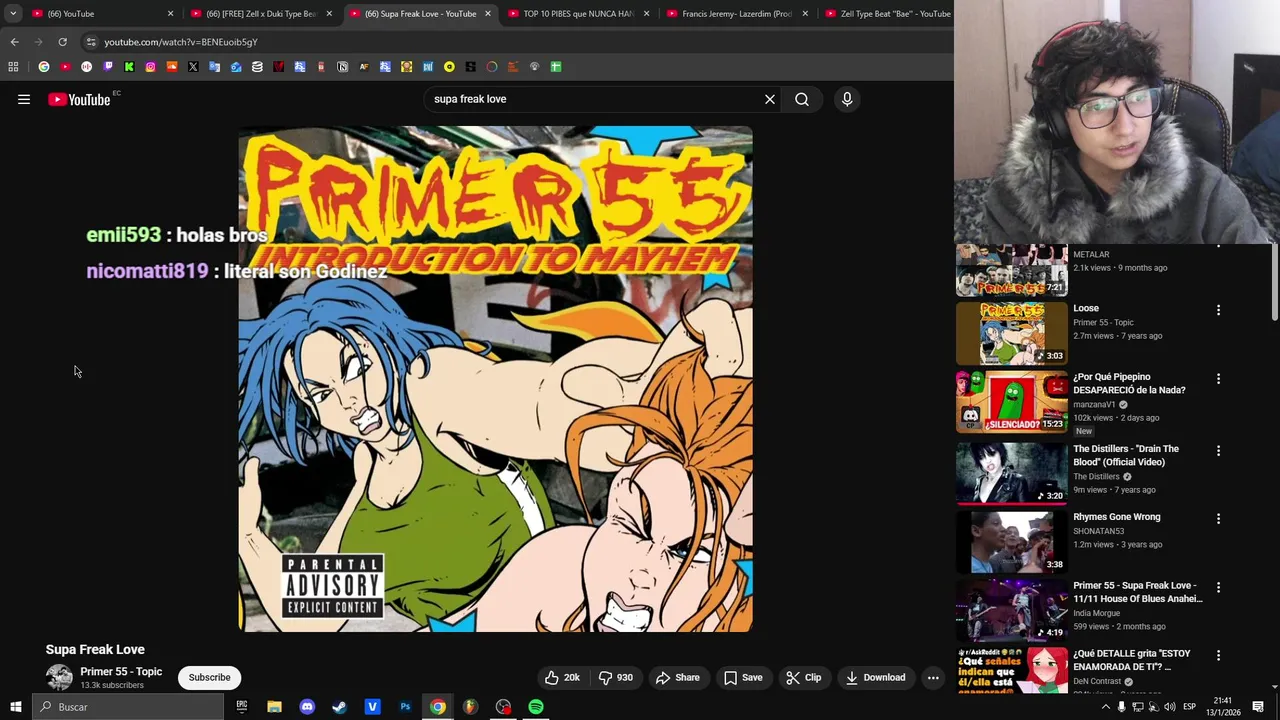The height and width of the screenshot is (720, 1280).
Task: Open the YouTube bookmark icon
Action: (65, 67)
